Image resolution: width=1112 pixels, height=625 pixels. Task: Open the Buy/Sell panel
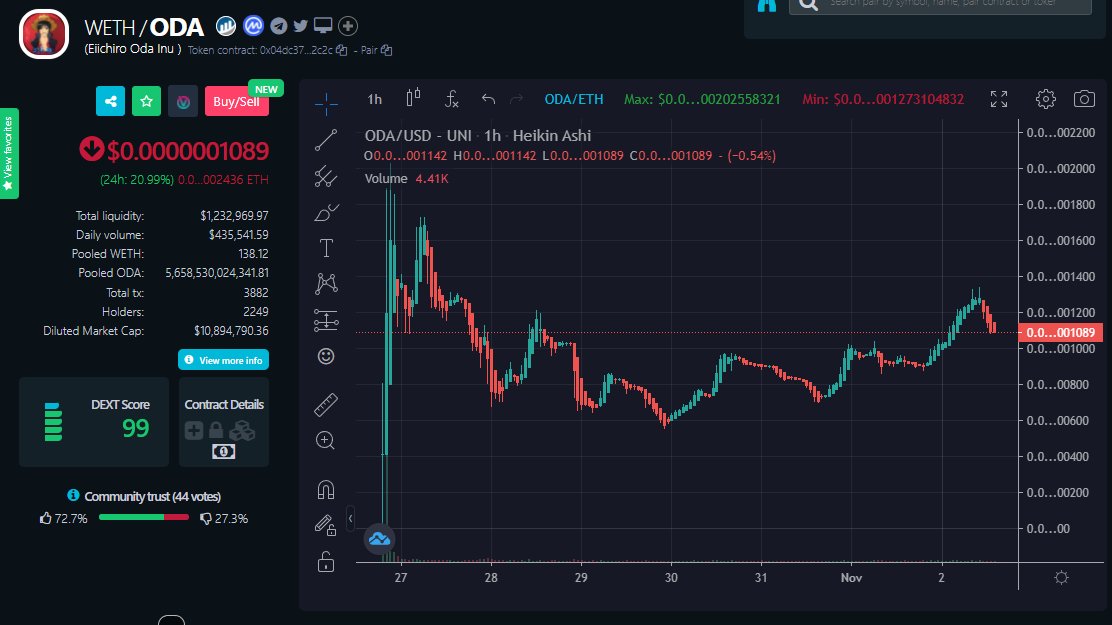(x=237, y=101)
